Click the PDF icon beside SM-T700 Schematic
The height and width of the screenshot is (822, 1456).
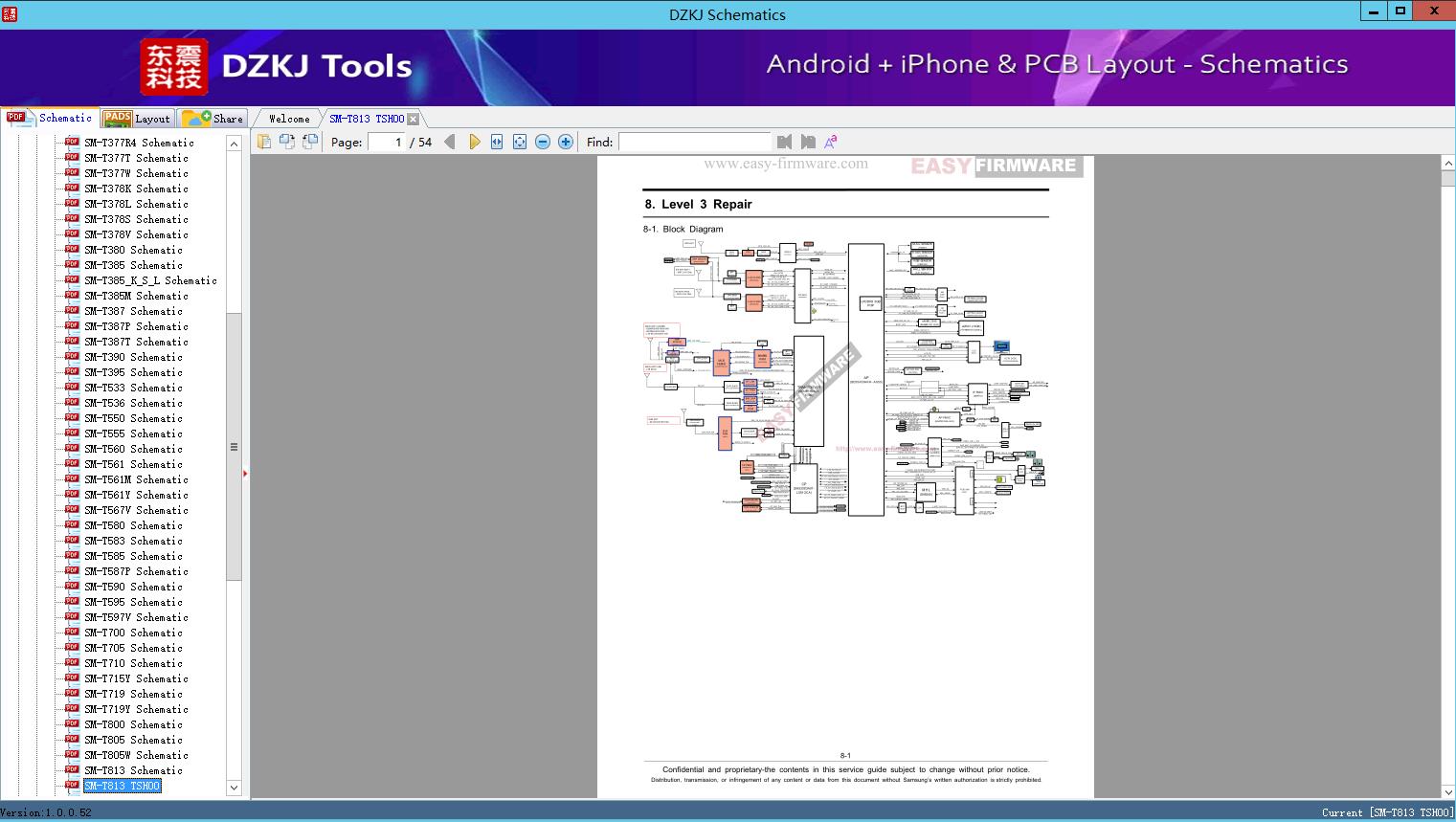click(72, 633)
